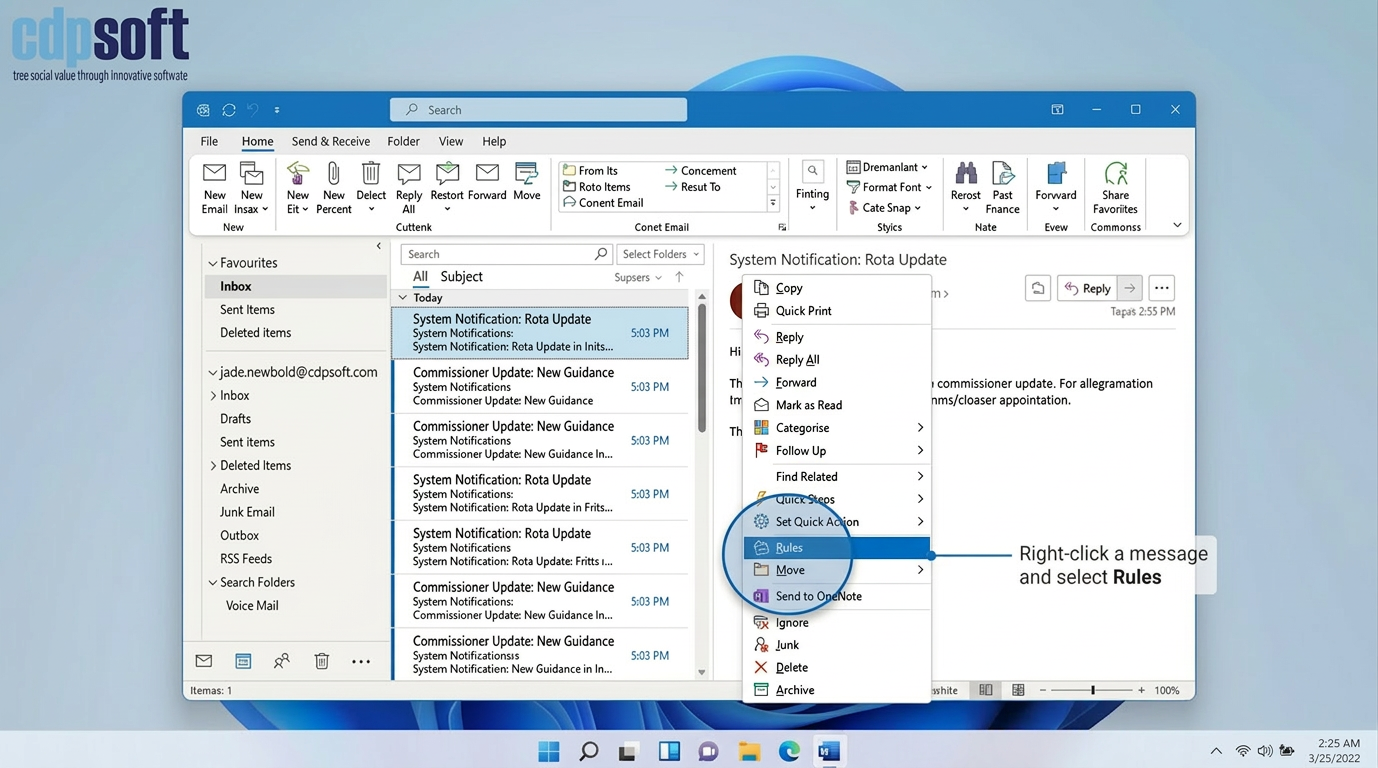Click the more actions ellipsis in reading pane
Image resolution: width=1378 pixels, height=768 pixels.
coord(1161,288)
